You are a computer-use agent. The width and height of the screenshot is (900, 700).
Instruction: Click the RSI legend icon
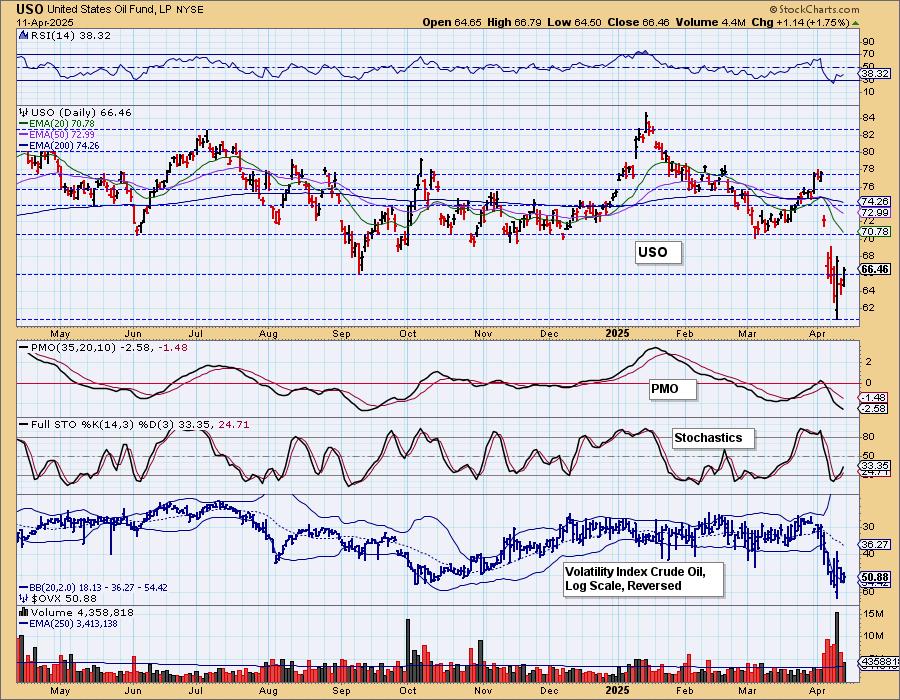click(24, 35)
